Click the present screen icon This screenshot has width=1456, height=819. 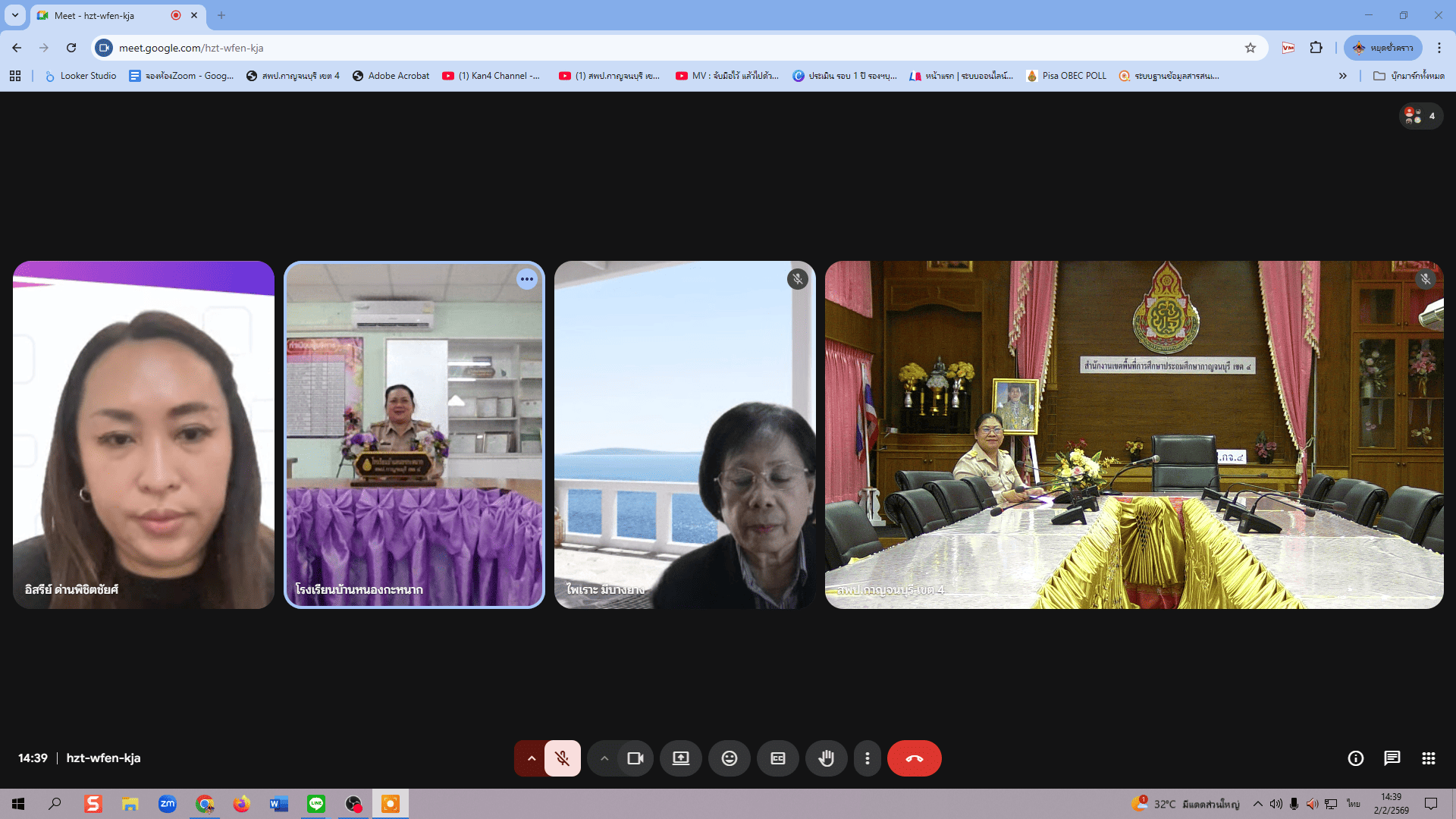(x=680, y=758)
